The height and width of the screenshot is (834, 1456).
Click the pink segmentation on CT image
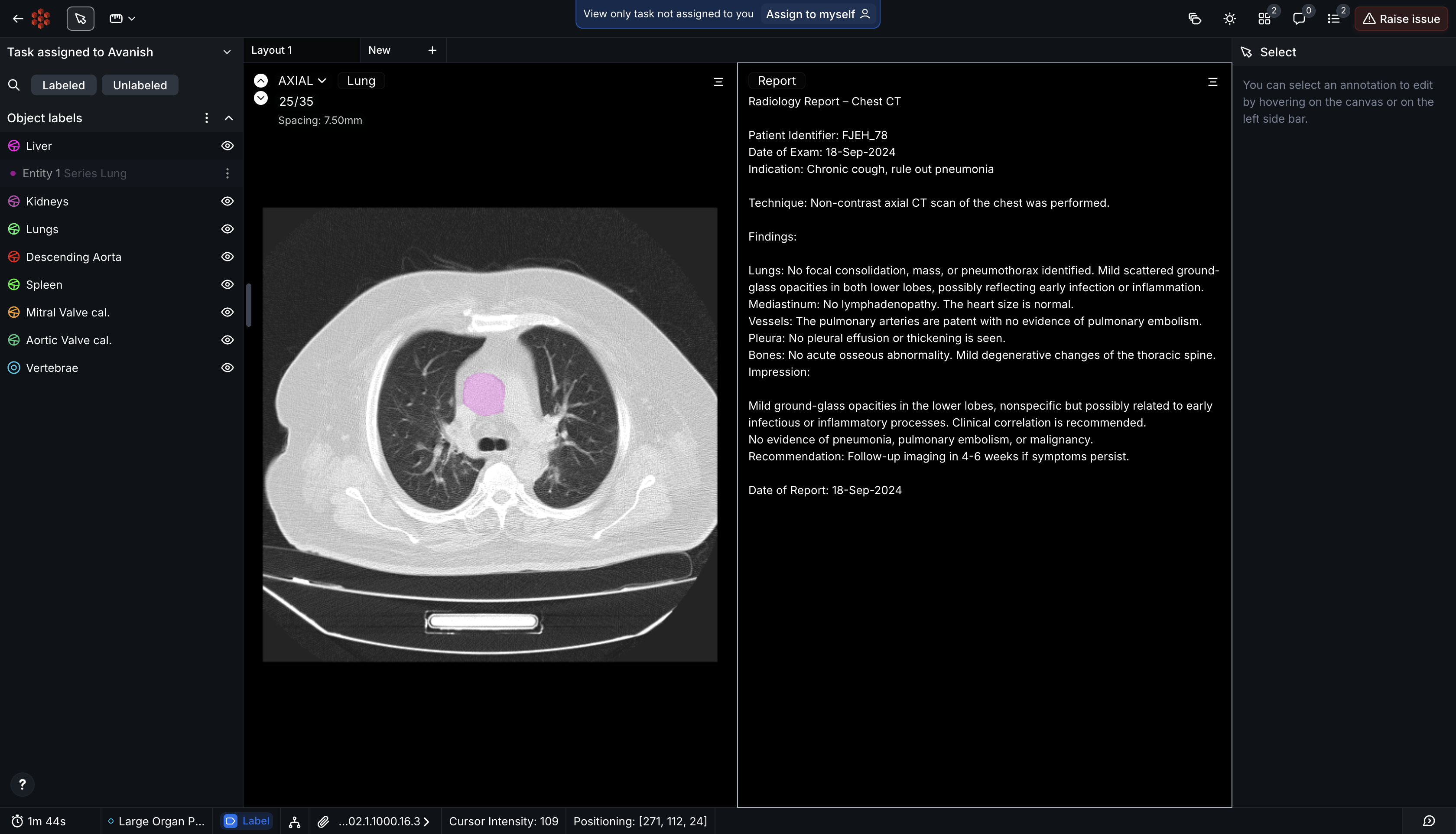484,394
